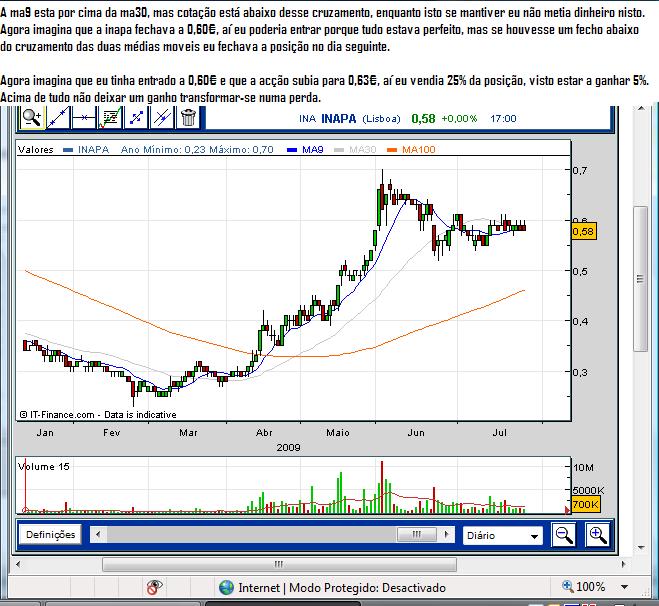Click the IT-Finance.com data notice
The height and width of the screenshot is (606, 659).
click(x=98, y=415)
